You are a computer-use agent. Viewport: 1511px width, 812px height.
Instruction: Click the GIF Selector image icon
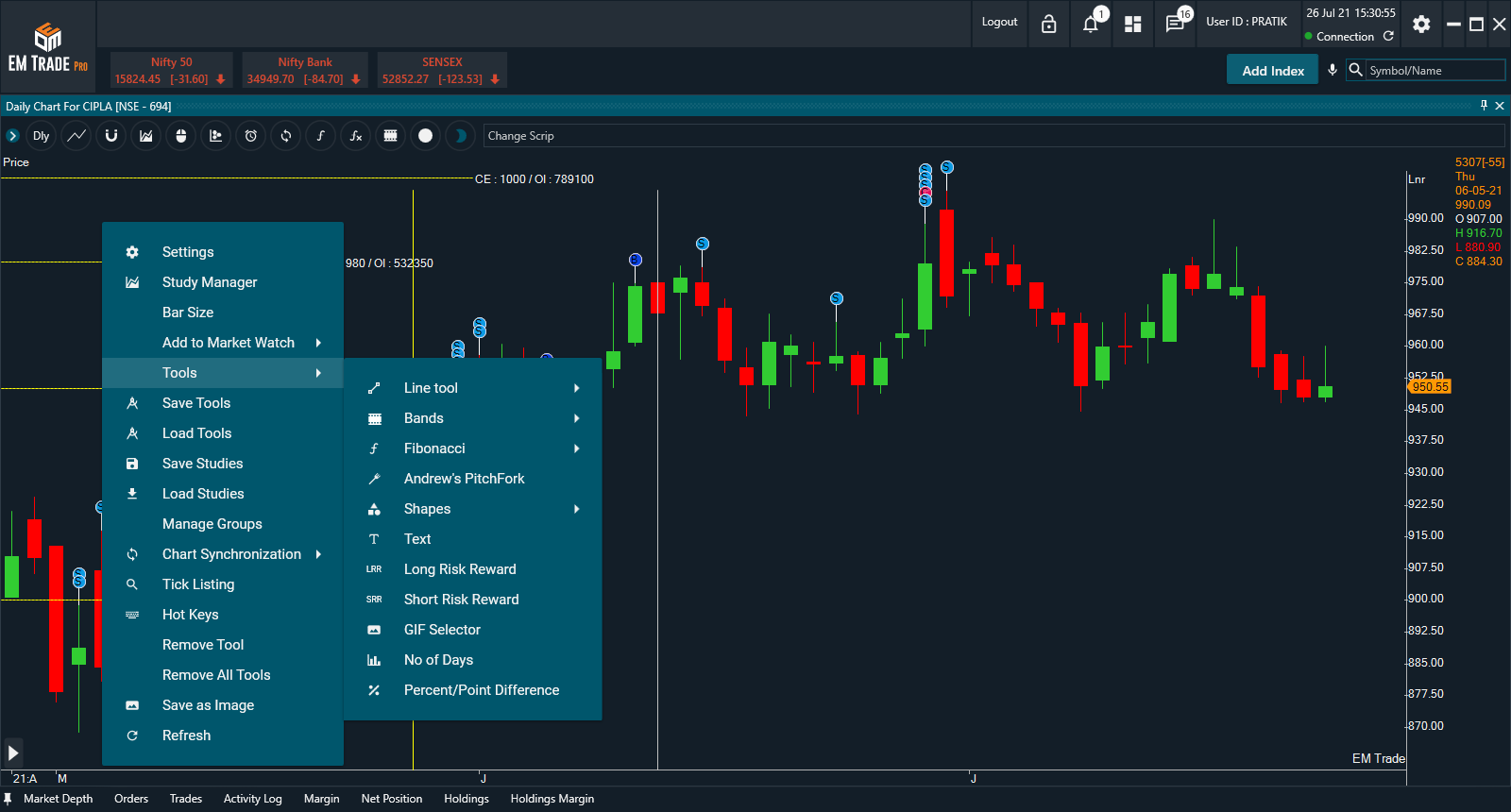click(x=374, y=630)
